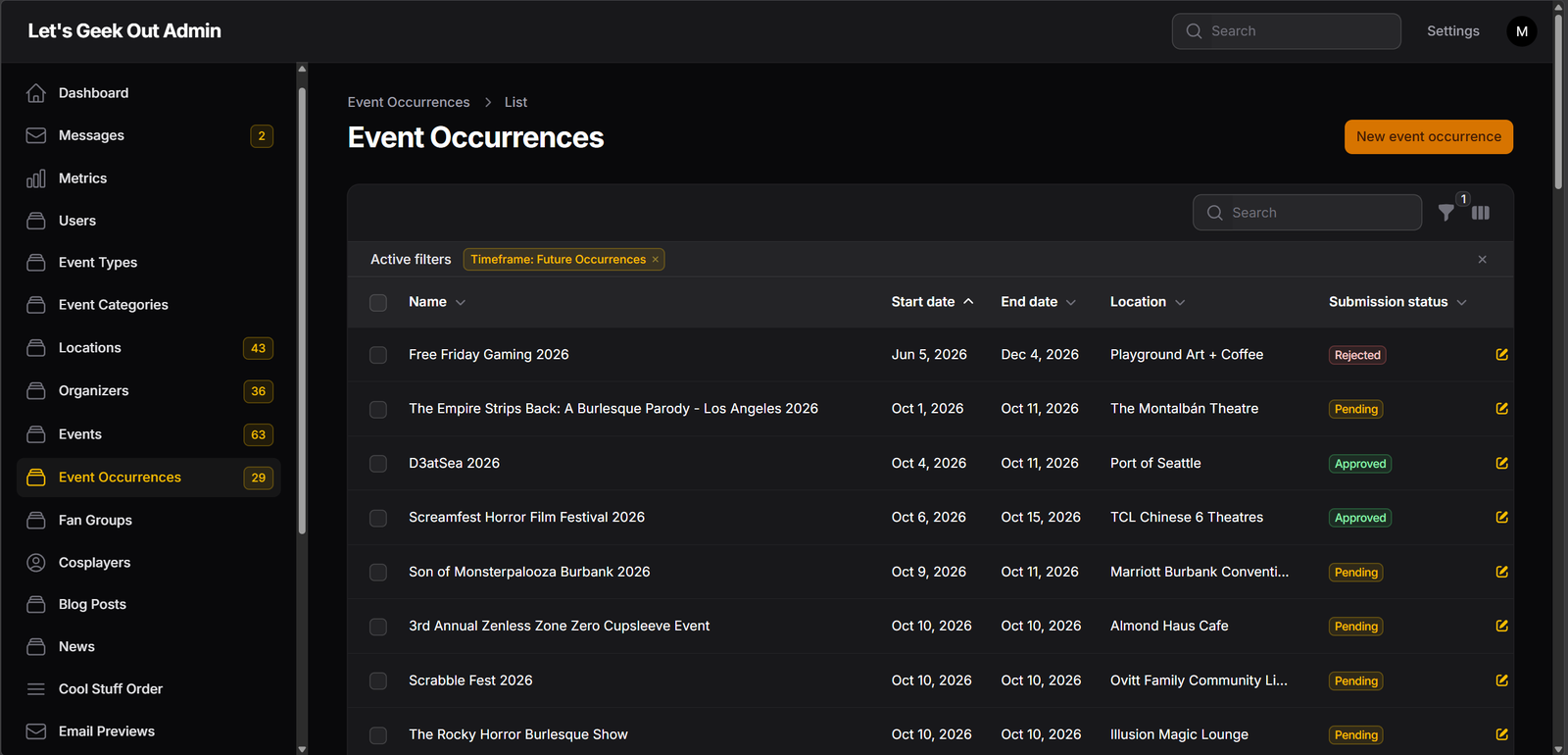
Task: Sort by Submission status column
Action: click(1397, 302)
